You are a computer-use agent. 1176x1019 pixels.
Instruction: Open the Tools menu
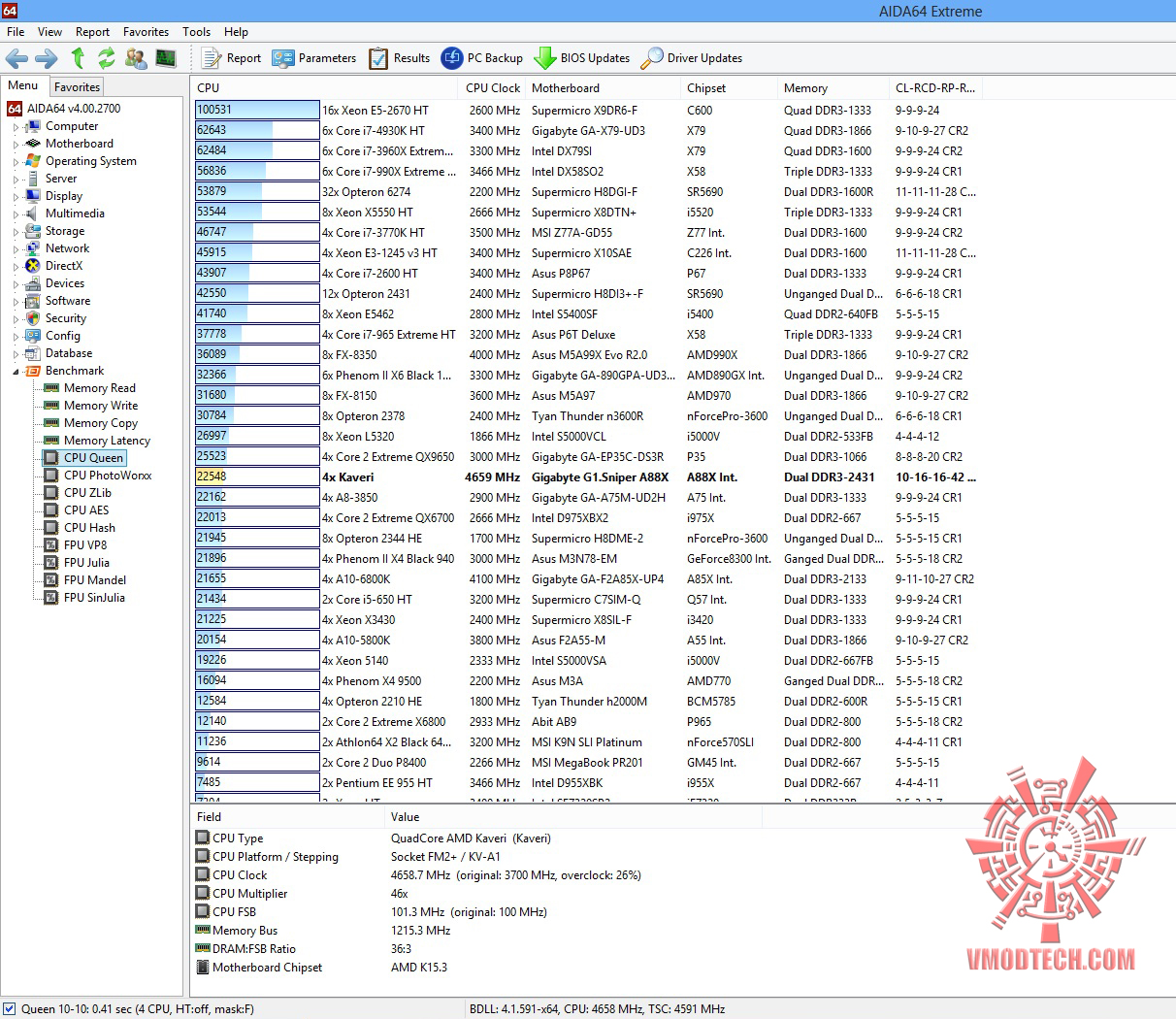pyautogui.click(x=196, y=32)
